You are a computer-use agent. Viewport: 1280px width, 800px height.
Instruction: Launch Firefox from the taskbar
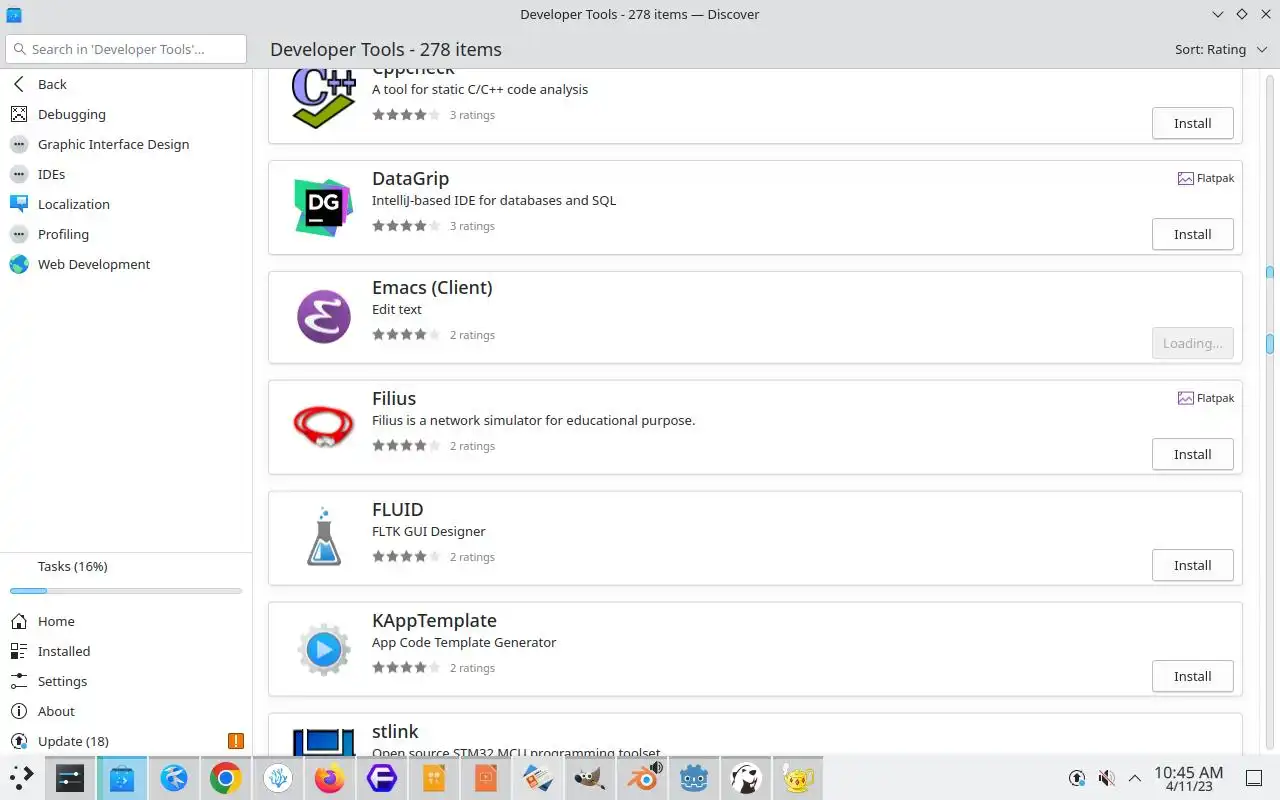(330, 778)
